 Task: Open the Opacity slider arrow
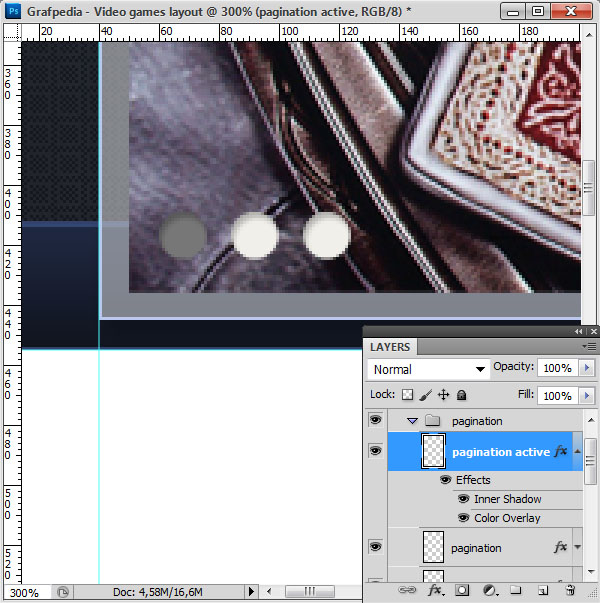pos(587,368)
